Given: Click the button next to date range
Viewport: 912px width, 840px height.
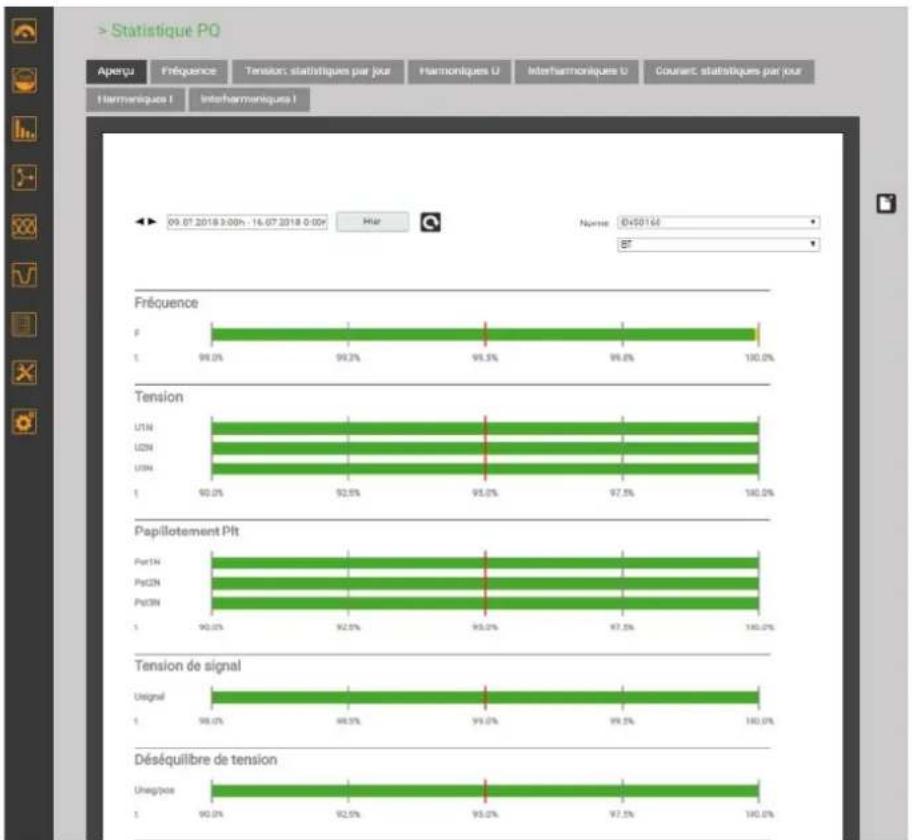Looking at the screenshot, I should click(x=372, y=222).
